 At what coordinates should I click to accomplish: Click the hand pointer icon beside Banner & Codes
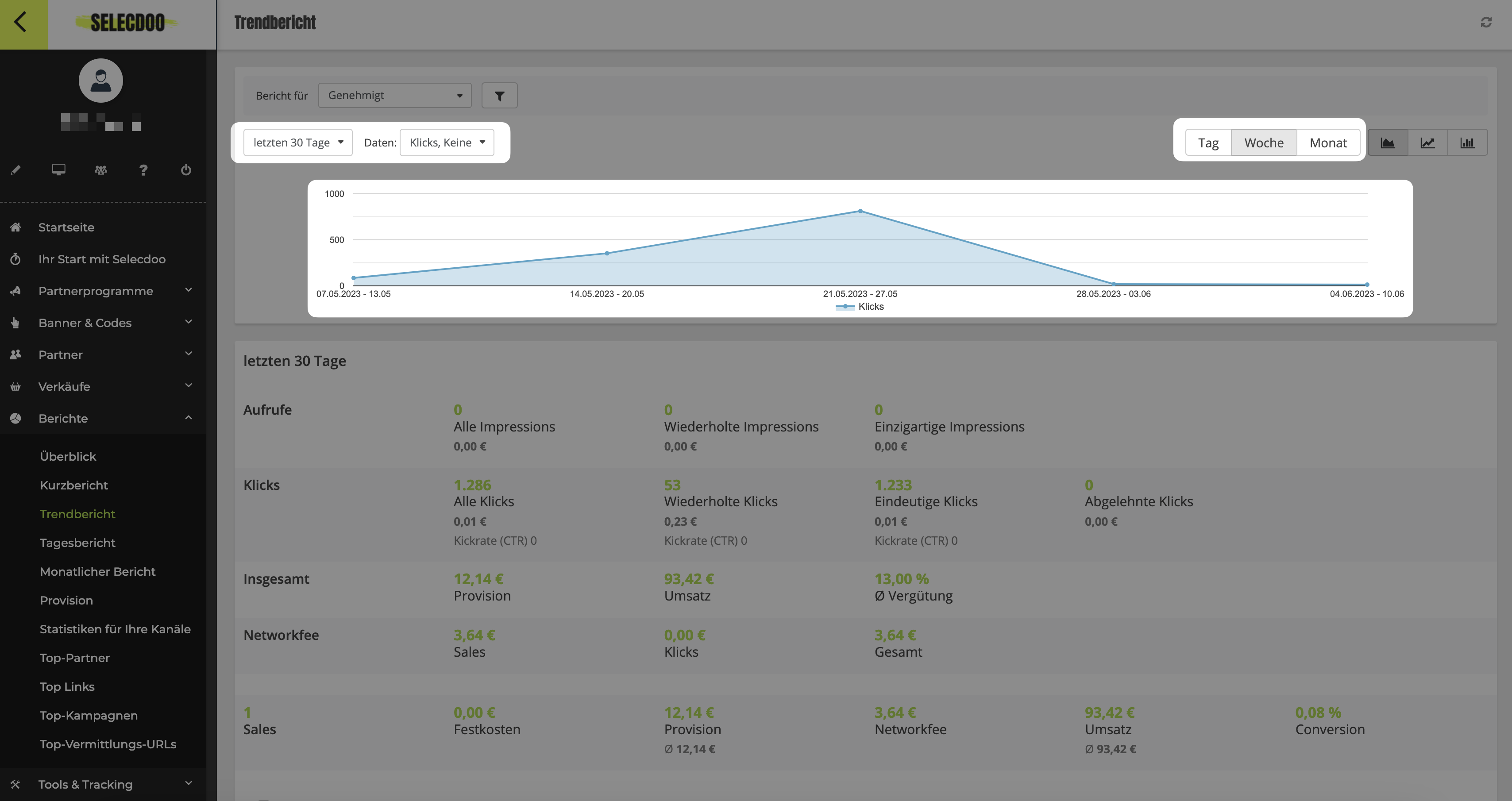16,323
